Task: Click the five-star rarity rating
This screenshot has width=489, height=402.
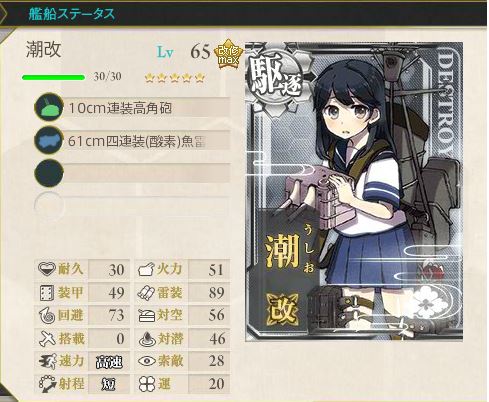Action: (x=175, y=78)
